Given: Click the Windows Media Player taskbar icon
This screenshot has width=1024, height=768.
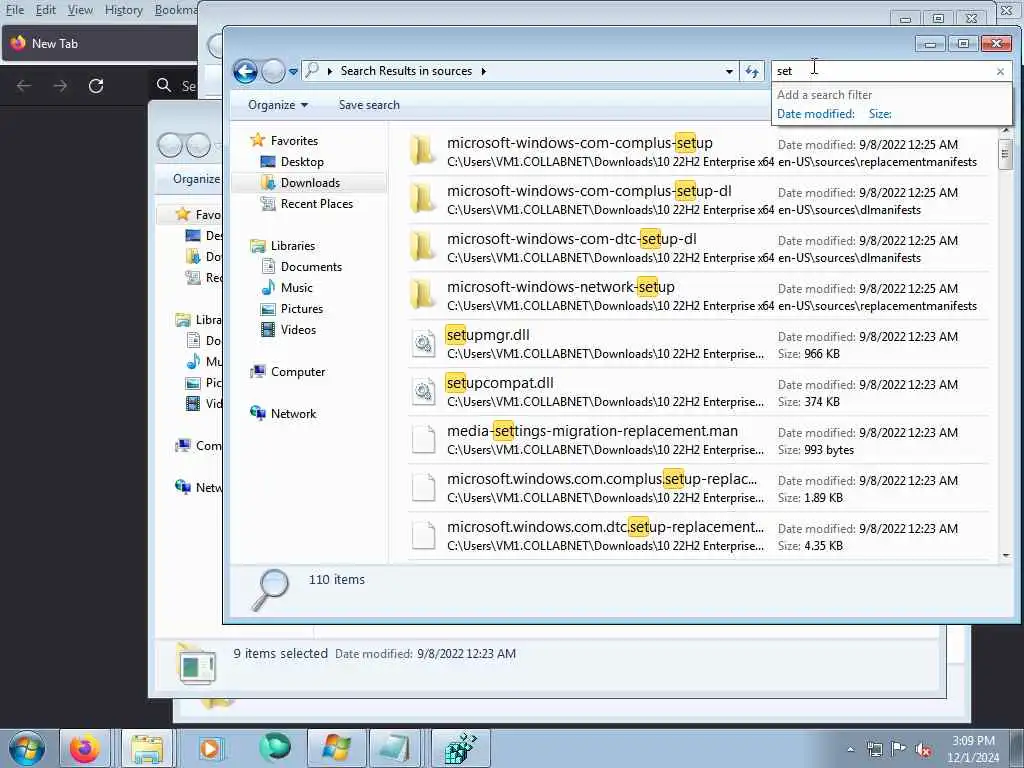Looking at the screenshot, I should tap(210, 748).
